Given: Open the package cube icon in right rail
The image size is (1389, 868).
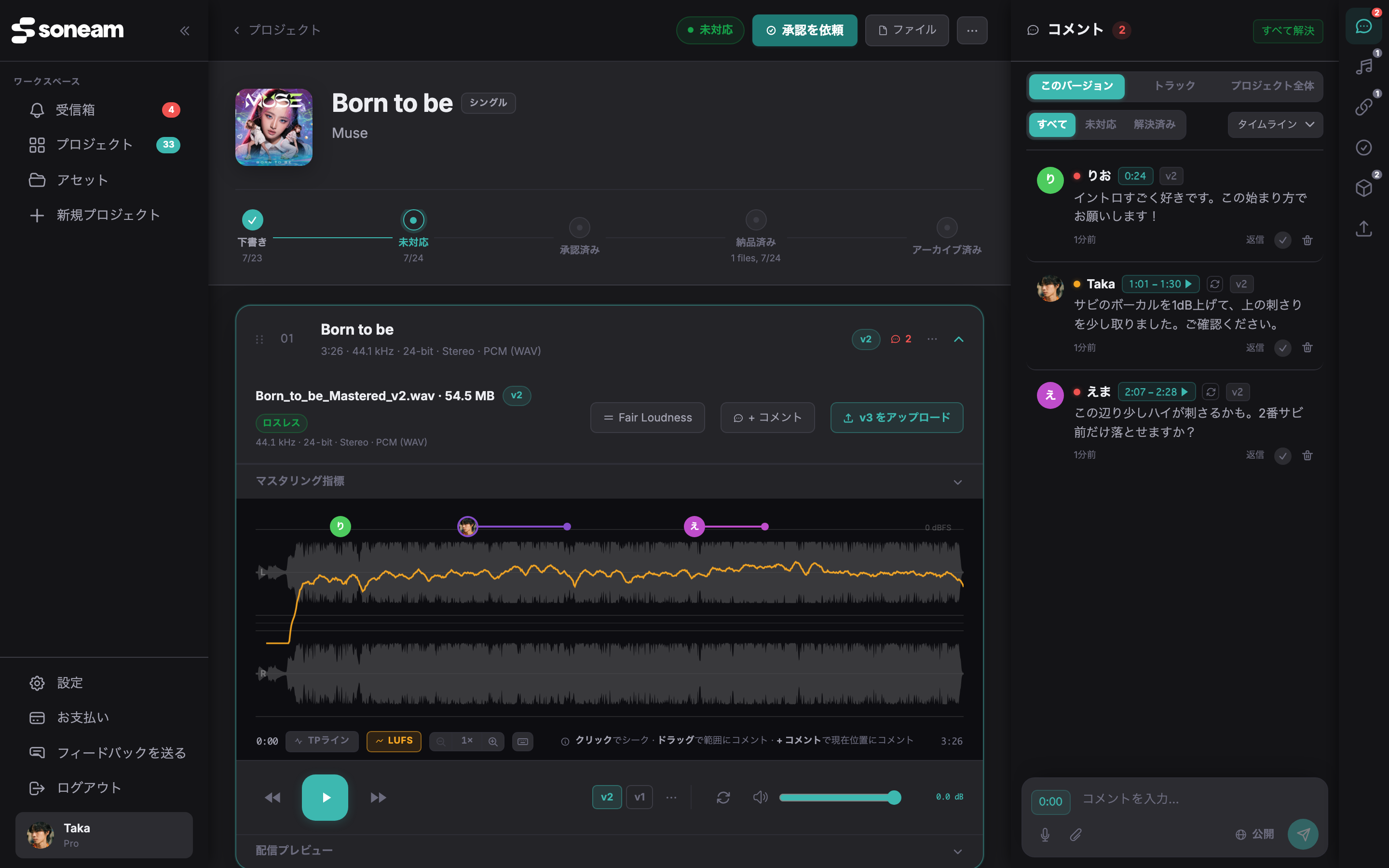Looking at the screenshot, I should [x=1364, y=188].
